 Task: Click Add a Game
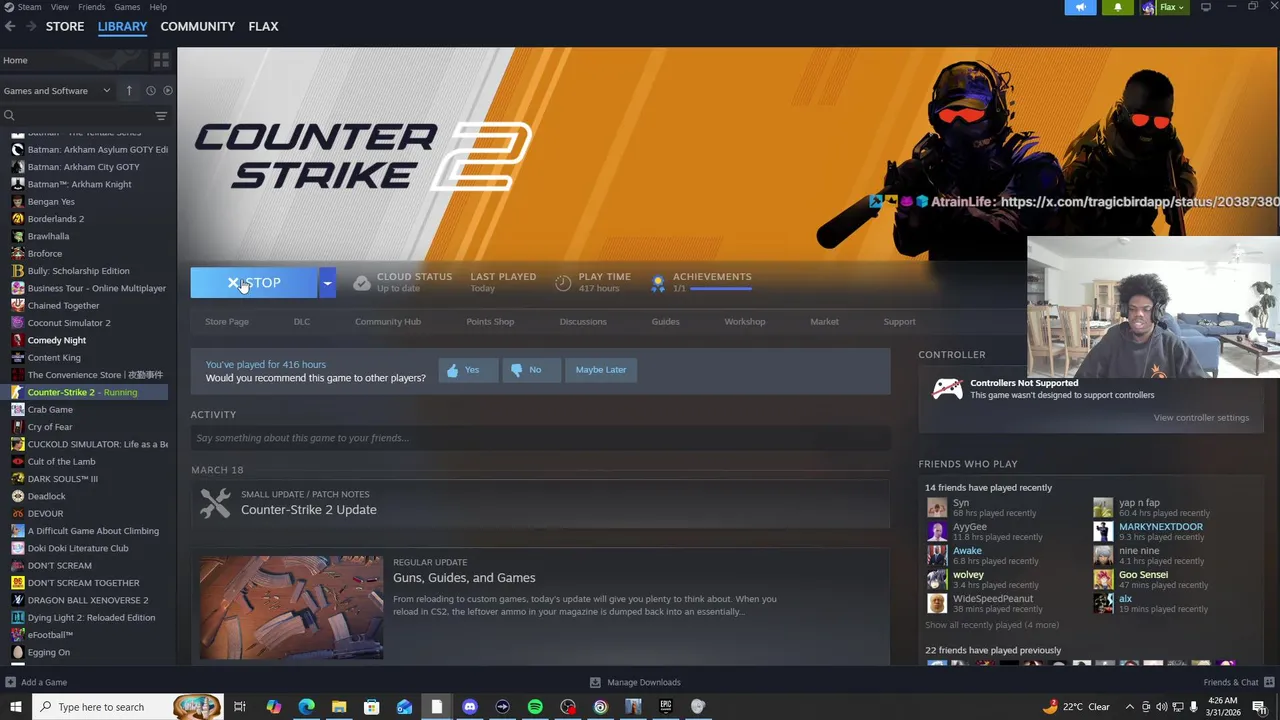36,682
